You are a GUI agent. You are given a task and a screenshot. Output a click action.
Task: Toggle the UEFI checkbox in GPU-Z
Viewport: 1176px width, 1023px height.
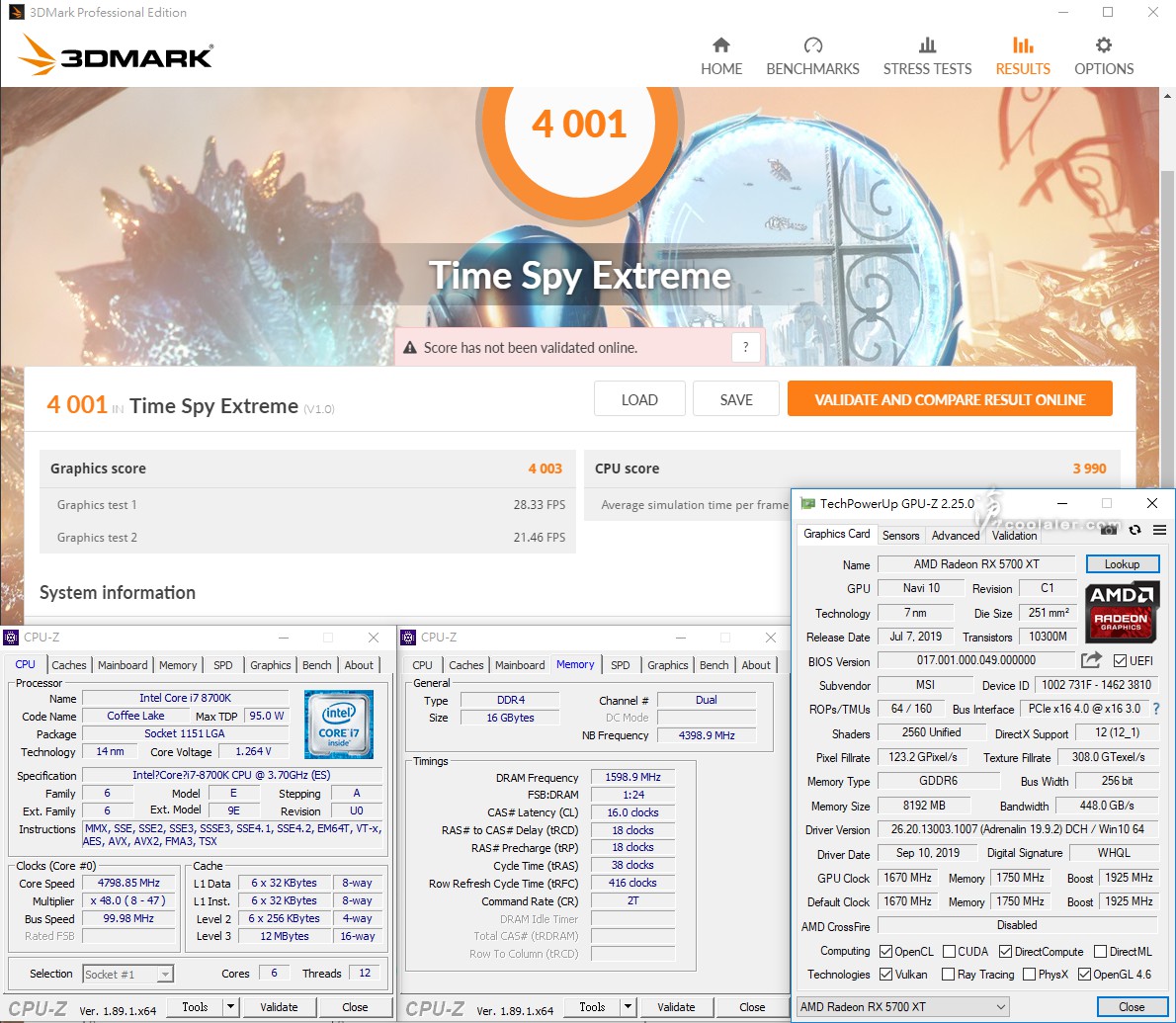pos(1120,661)
